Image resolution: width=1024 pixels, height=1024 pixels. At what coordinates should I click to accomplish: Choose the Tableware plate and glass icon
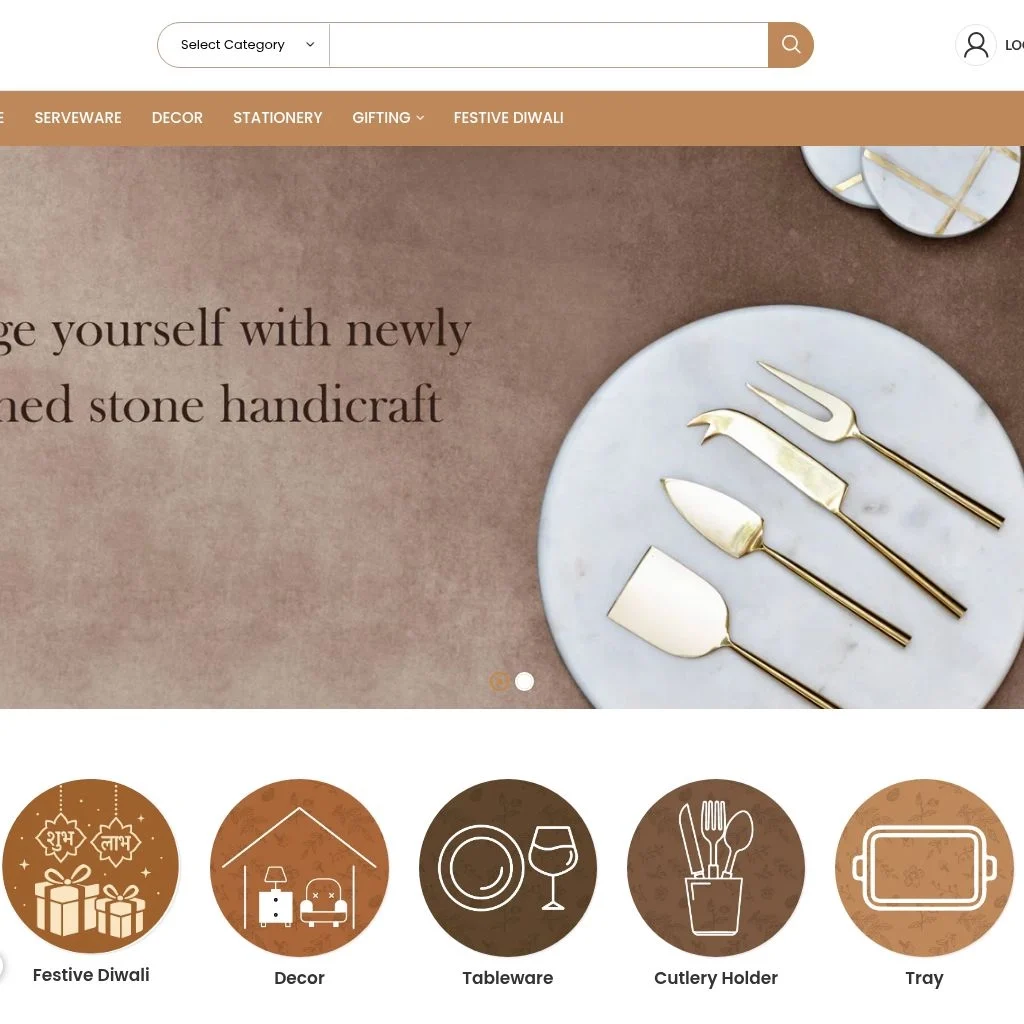pos(507,867)
